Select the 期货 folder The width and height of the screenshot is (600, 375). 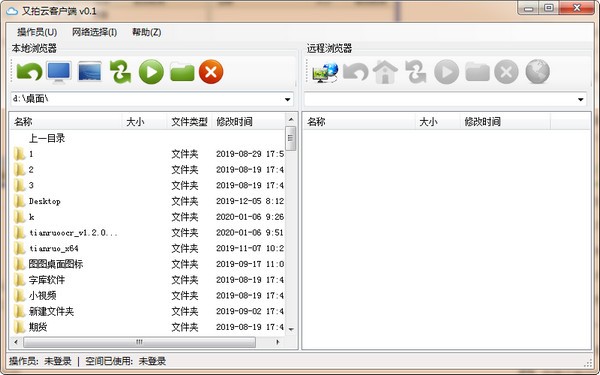[x=38, y=327]
